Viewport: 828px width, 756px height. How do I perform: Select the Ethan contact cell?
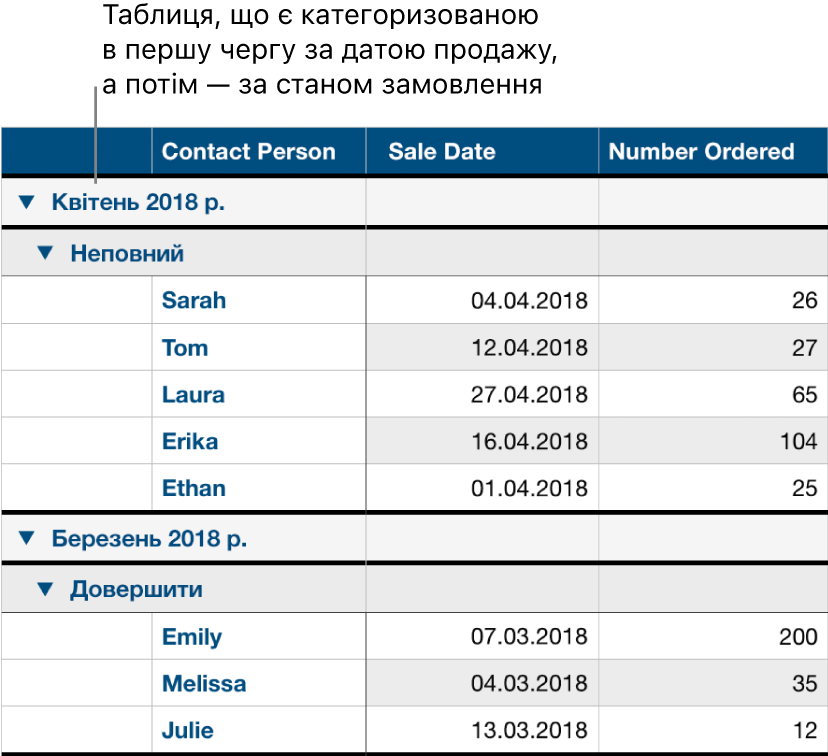click(194, 489)
